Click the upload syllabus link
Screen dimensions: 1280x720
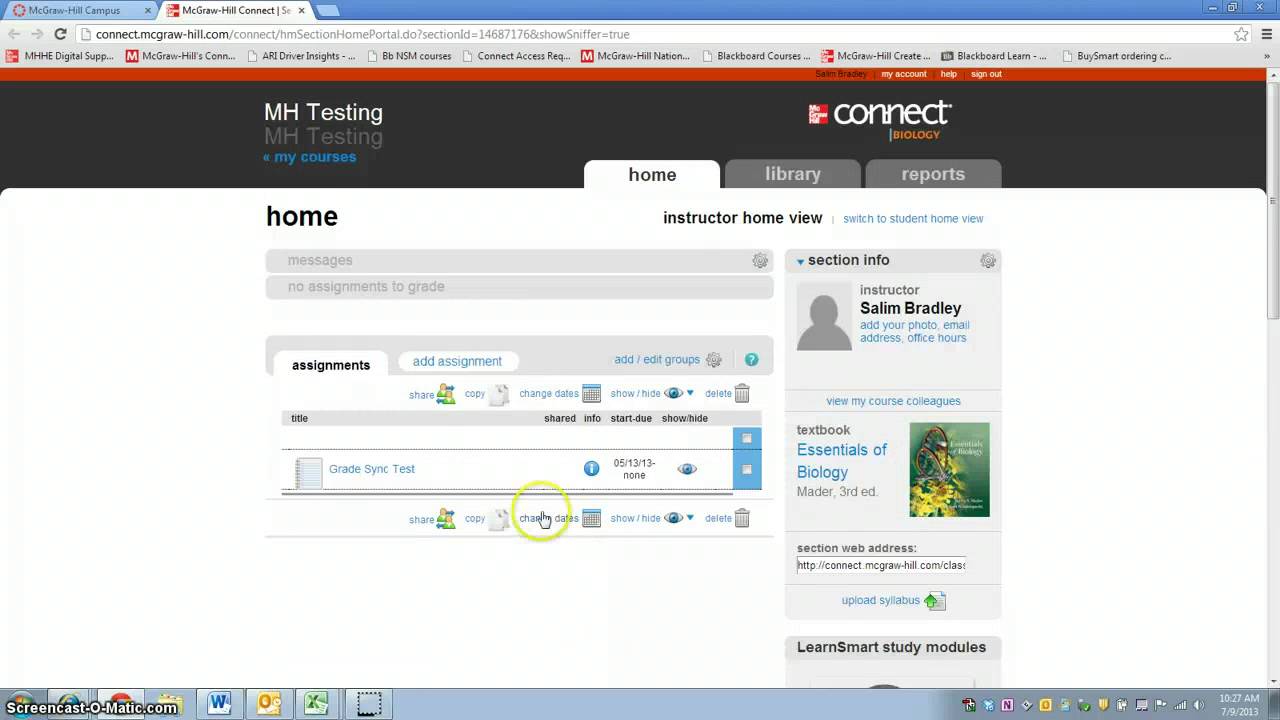click(x=881, y=601)
